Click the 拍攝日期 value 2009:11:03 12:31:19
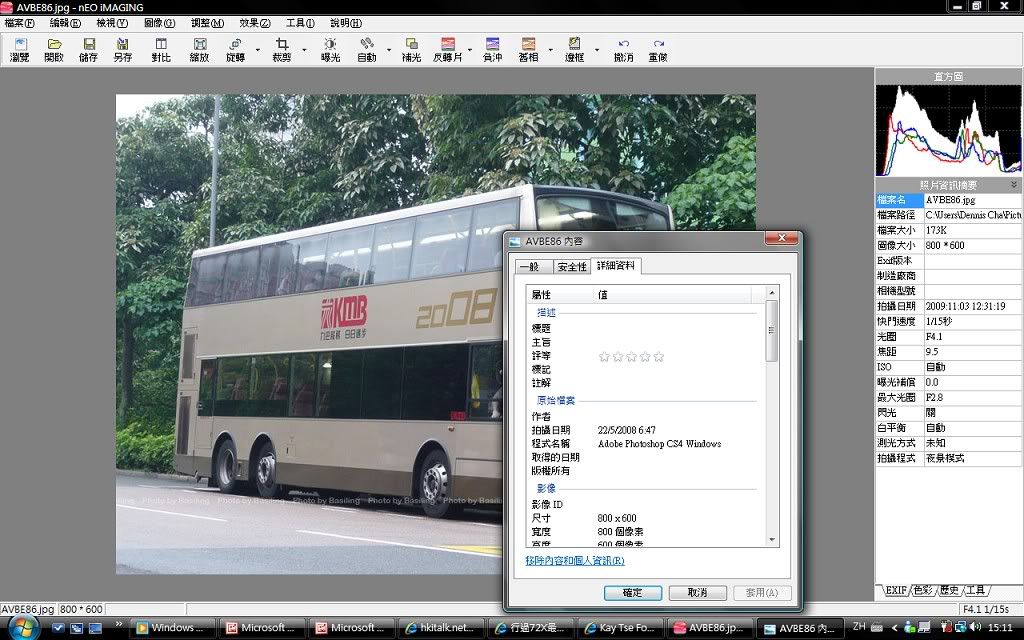Image resolution: width=1024 pixels, height=640 pixels. 965,306
